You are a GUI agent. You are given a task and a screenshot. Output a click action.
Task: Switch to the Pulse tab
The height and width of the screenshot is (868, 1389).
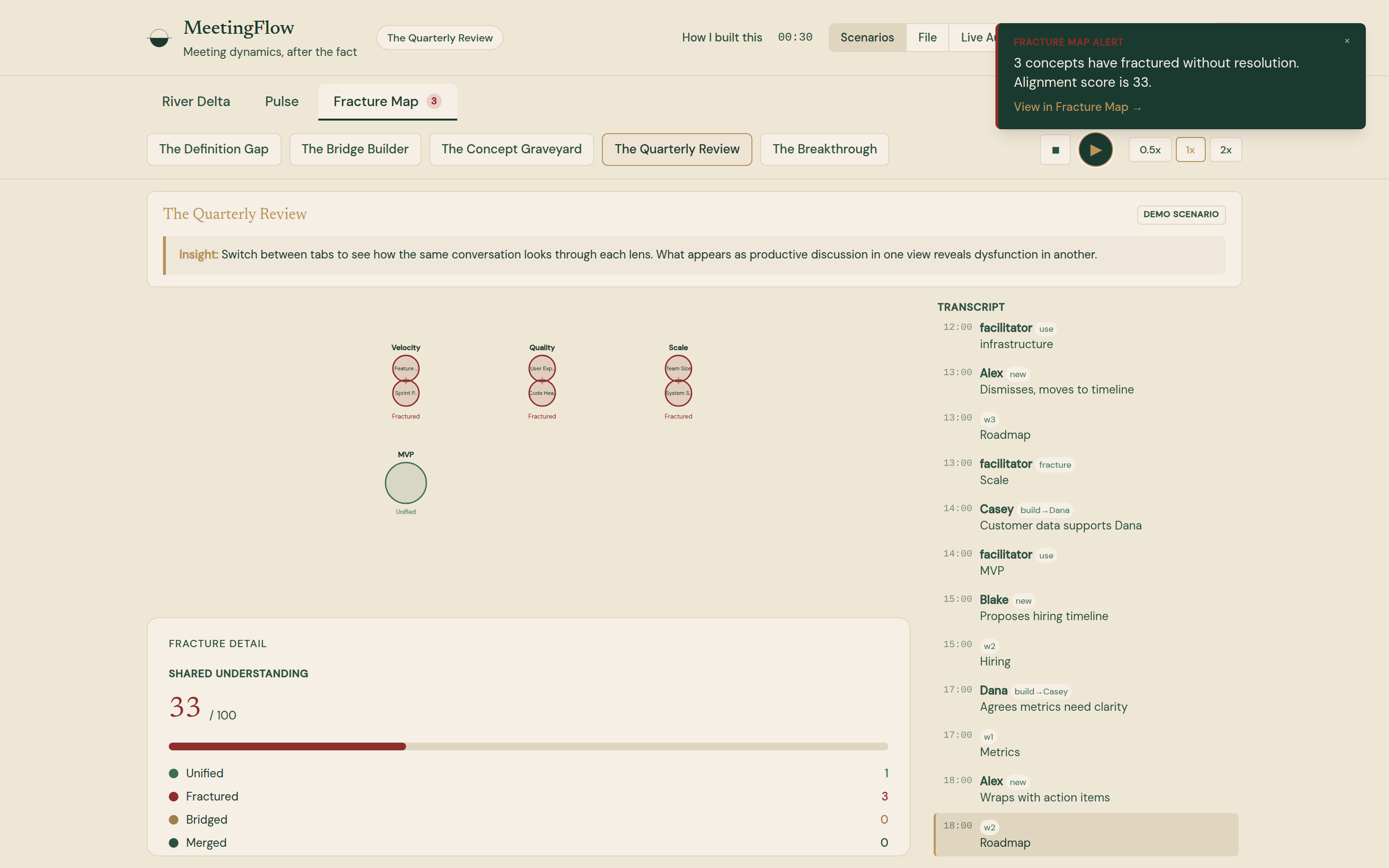tap(282, 102)
